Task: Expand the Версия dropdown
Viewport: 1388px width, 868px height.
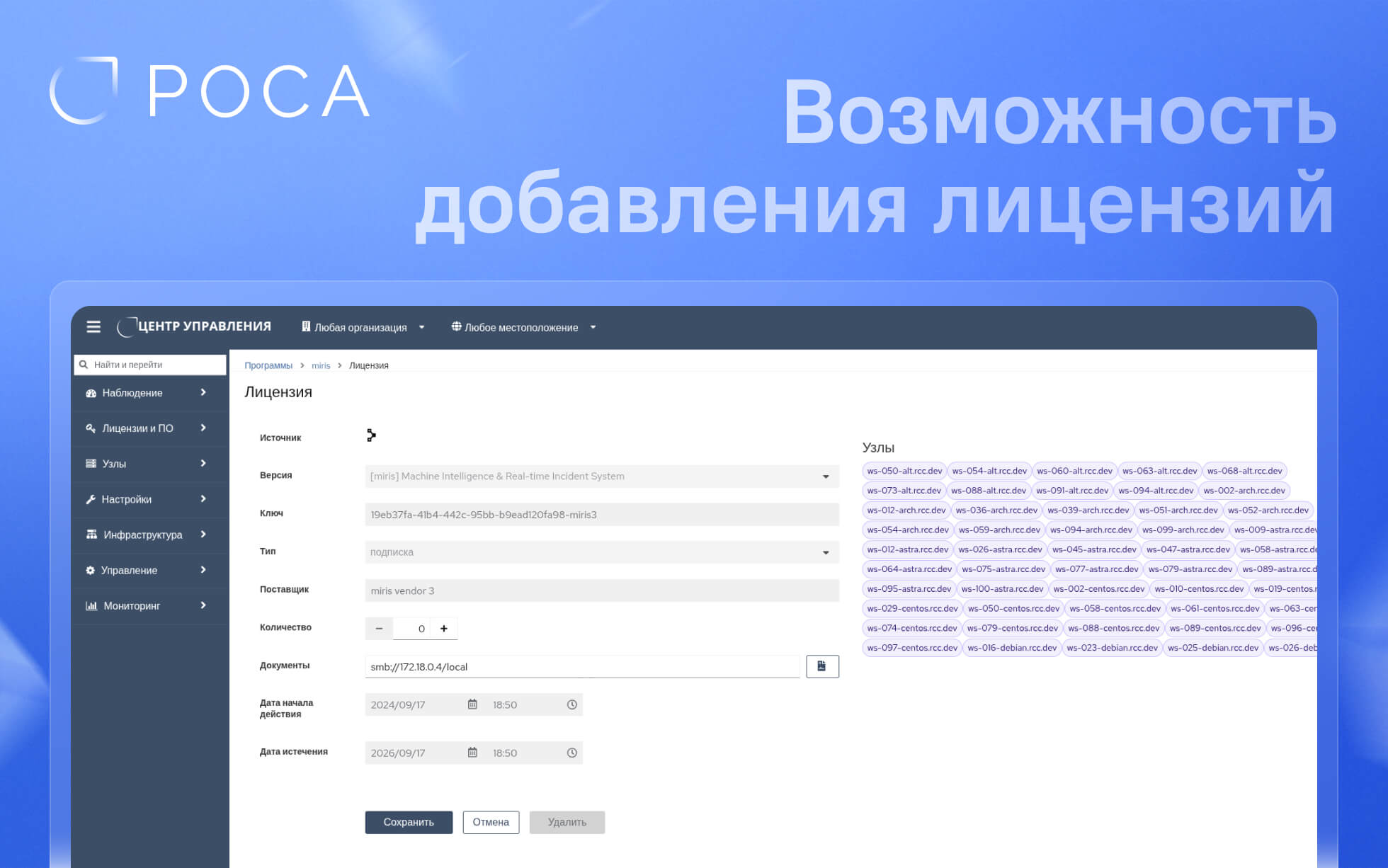Action: click(x=825, y=476)
